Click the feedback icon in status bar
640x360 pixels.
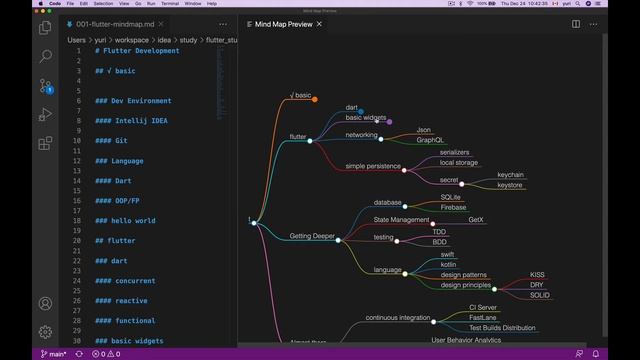pyautogui.click(x=579, y=354)
